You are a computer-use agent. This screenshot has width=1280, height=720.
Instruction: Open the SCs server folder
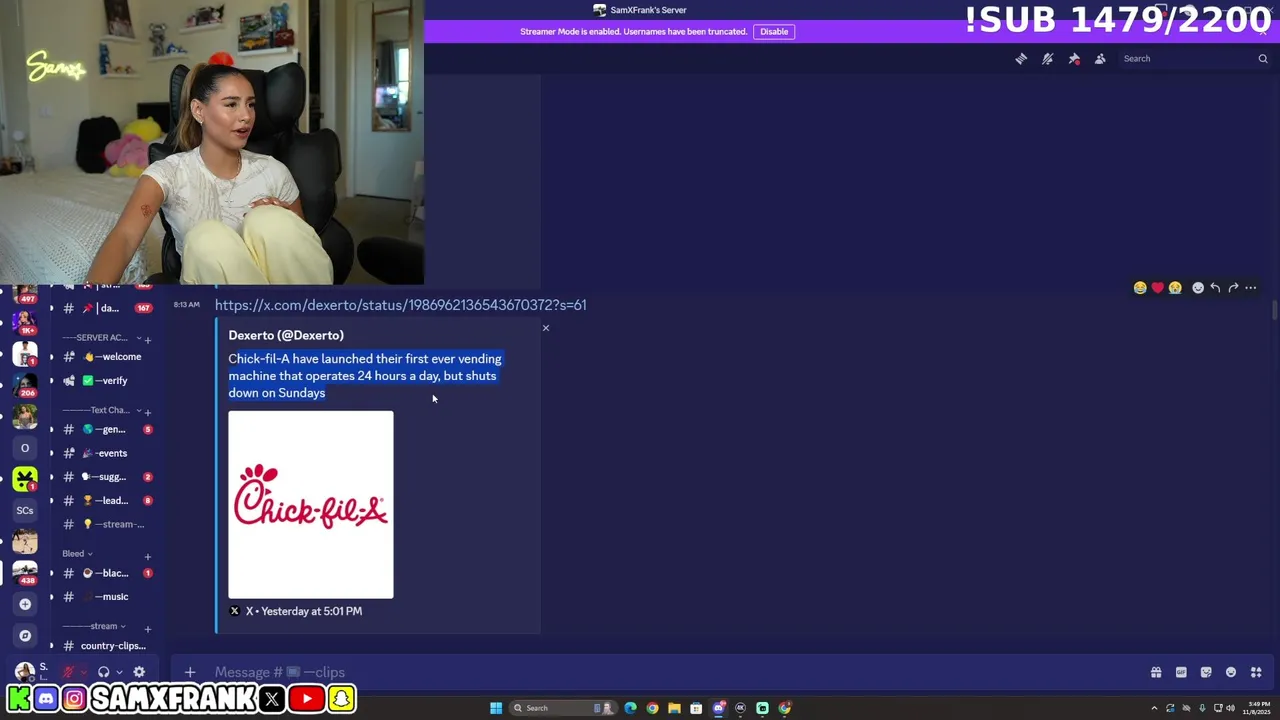[x=25, y=510]
